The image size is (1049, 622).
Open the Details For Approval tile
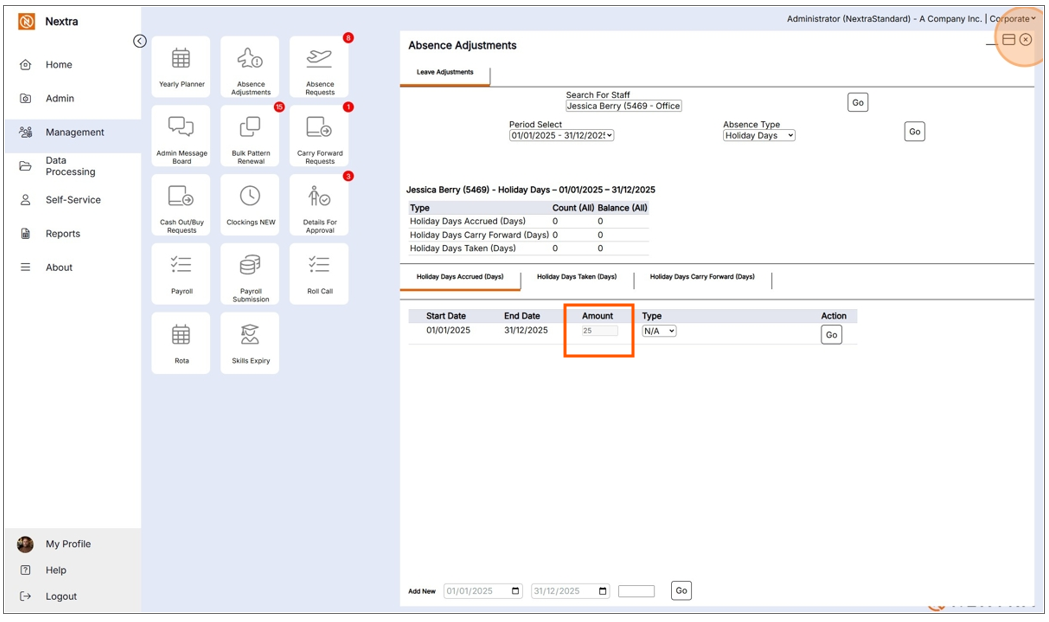pos(319,205)
